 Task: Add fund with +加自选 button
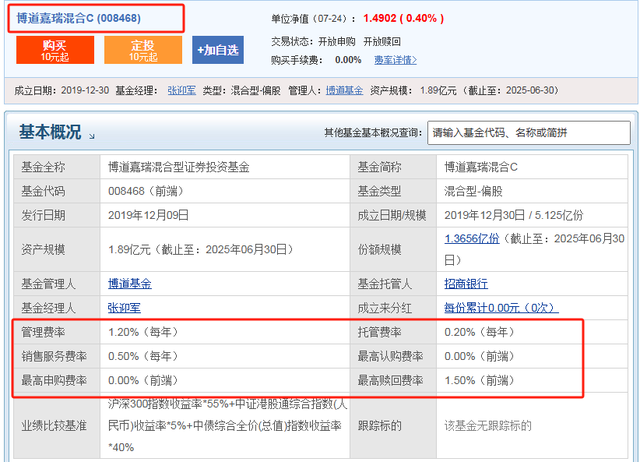[218, 50]
